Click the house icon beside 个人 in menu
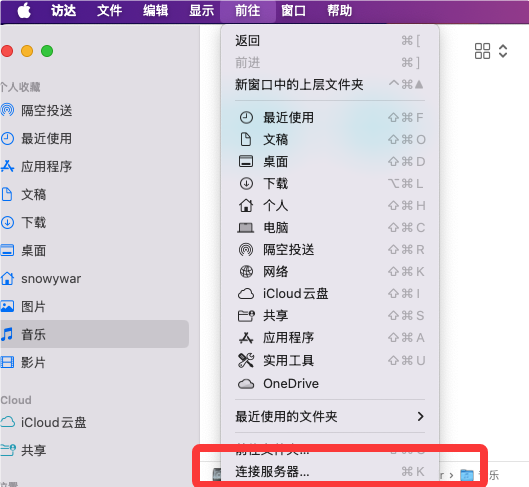Image resolution: width=529 pixels, height=487 pixels. point(246,205)
